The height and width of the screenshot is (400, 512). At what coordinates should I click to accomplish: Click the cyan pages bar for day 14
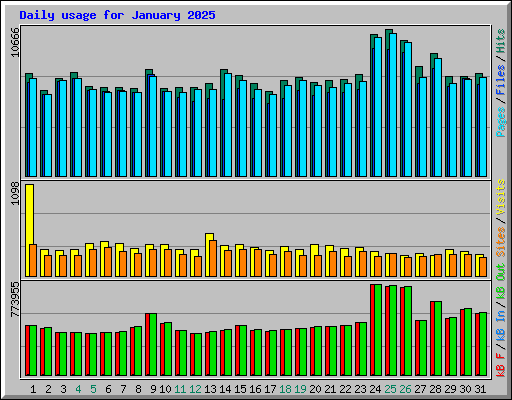(x=228, y=125)
